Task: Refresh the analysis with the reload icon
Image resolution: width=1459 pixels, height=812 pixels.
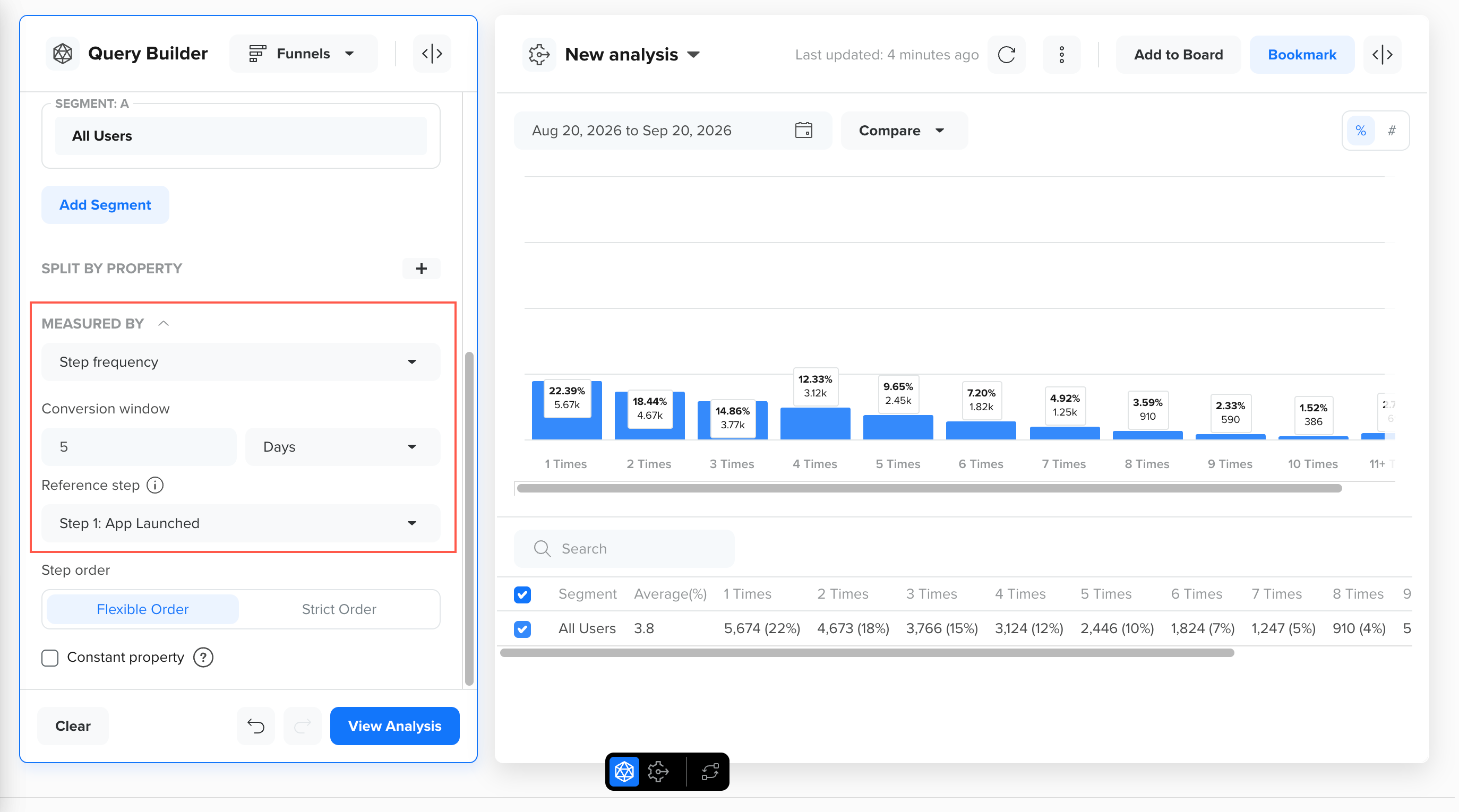Action: pos(1007,55)
